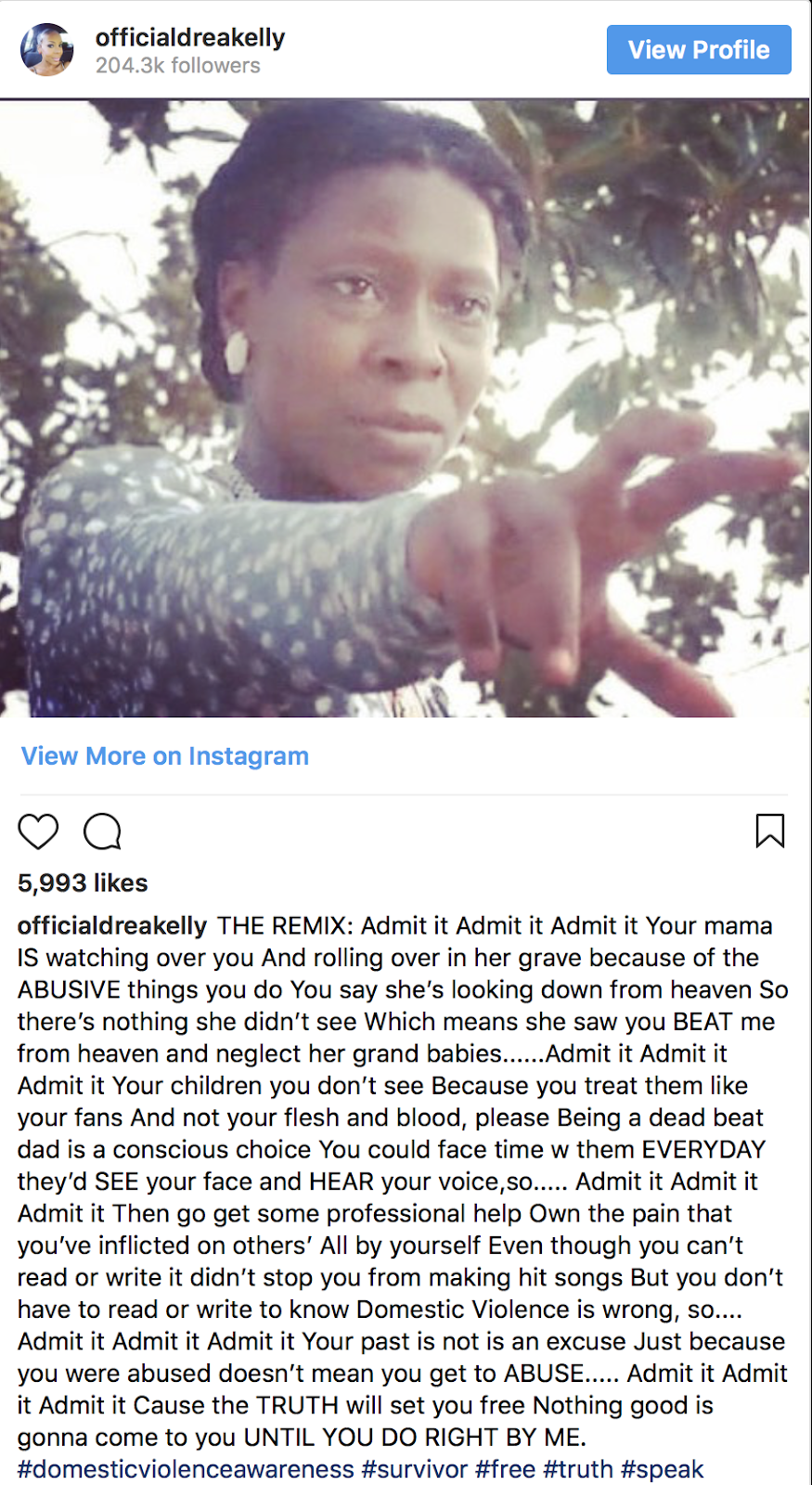View the 5,993 likes count
812x1485 pixels.
click(x=83, y=883)
